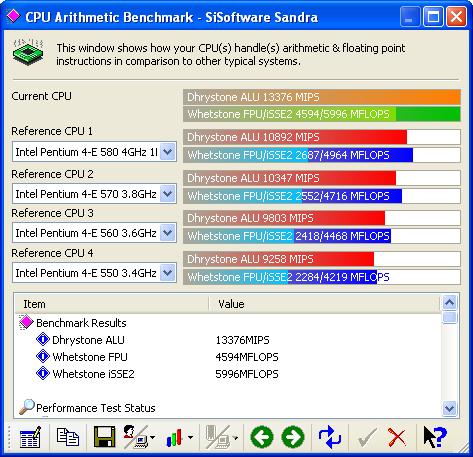
Task: Click the Value column header
Action: coord(324,304)
